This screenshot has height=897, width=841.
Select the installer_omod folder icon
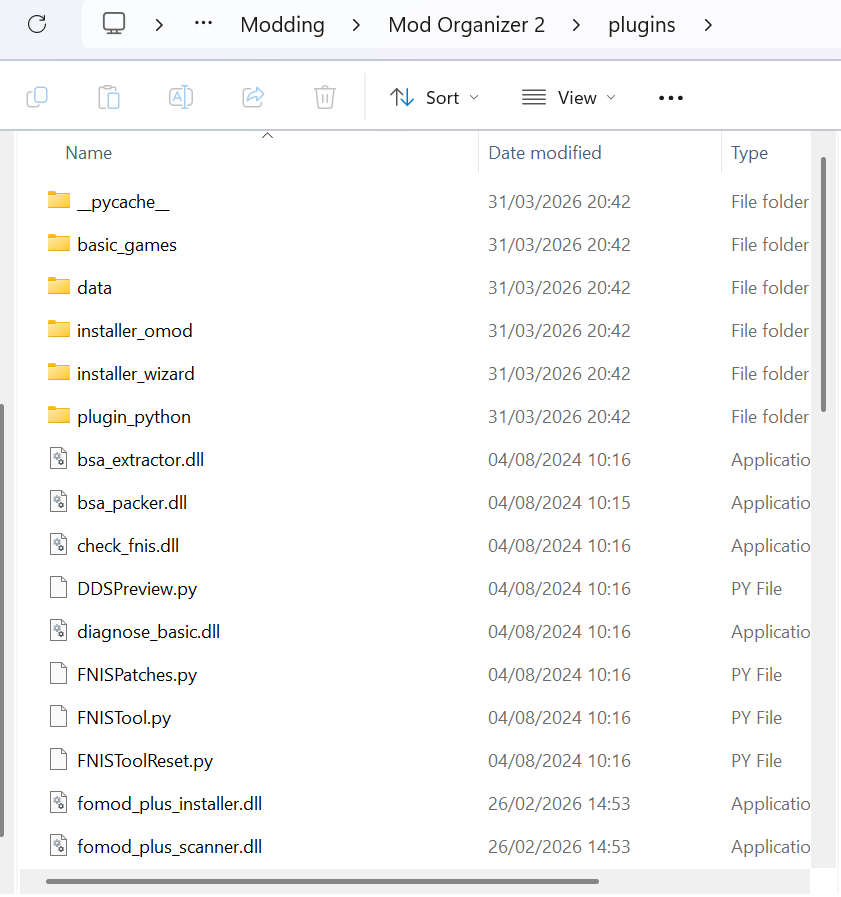[59, 330]
